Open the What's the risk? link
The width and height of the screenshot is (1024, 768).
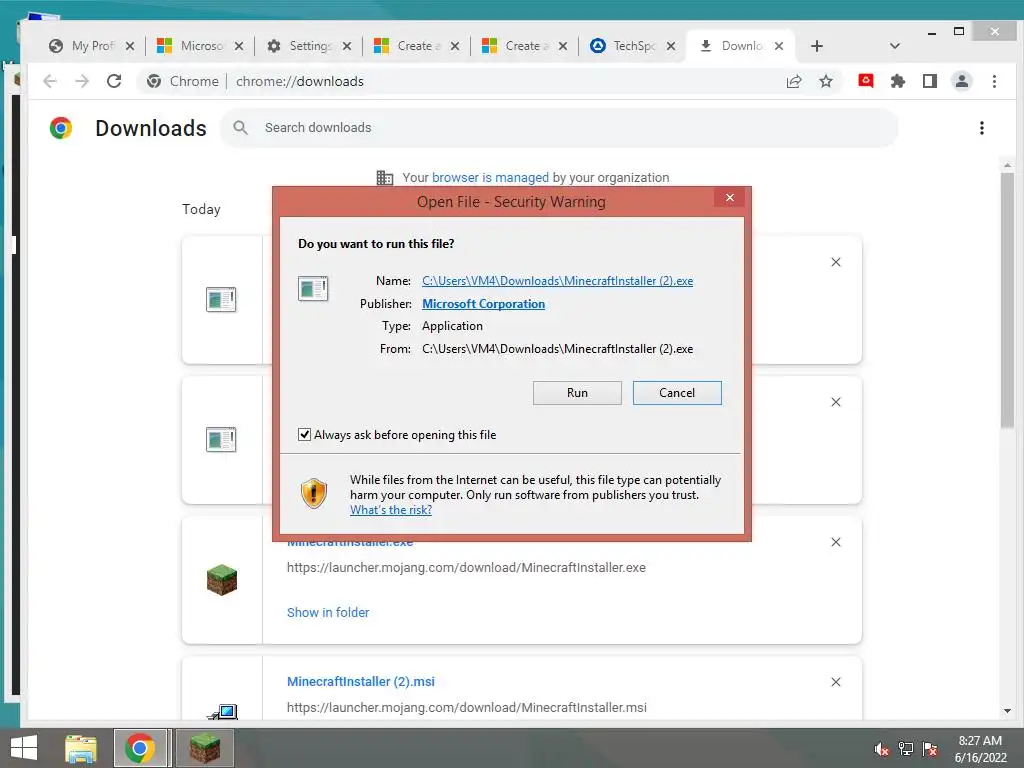391,510
